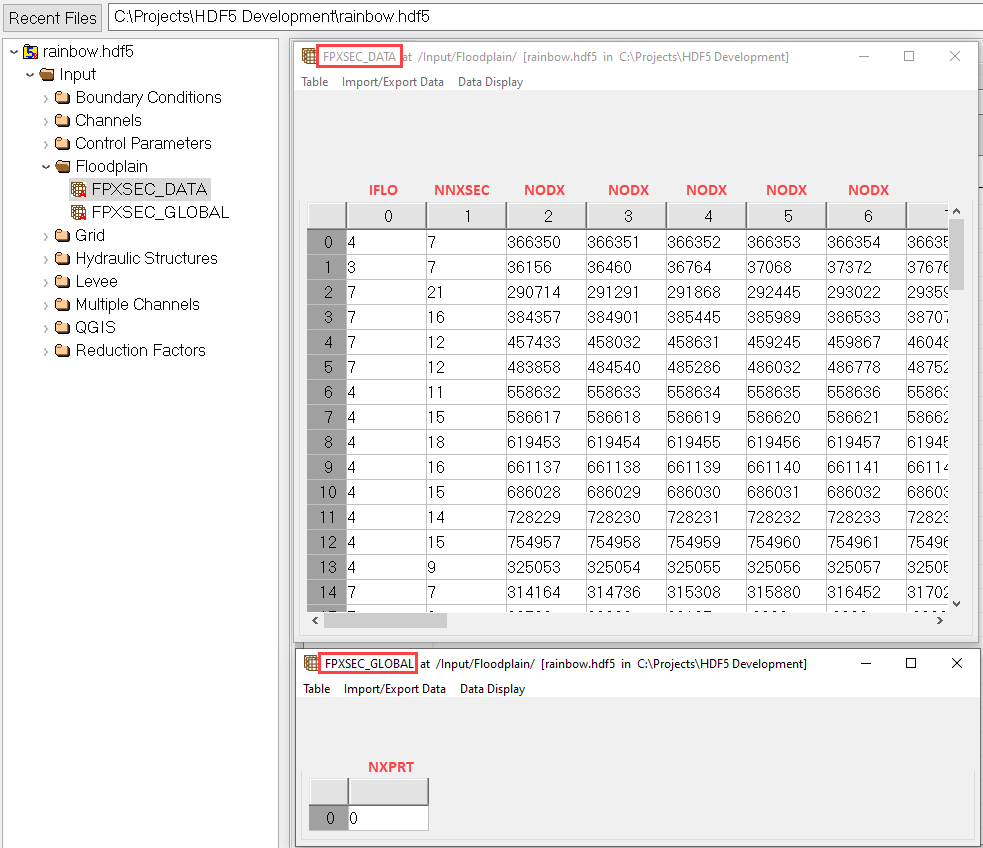Open Table menu in FPXSEC_DATA window
The image size is (983, 848).
pos(314,82)
